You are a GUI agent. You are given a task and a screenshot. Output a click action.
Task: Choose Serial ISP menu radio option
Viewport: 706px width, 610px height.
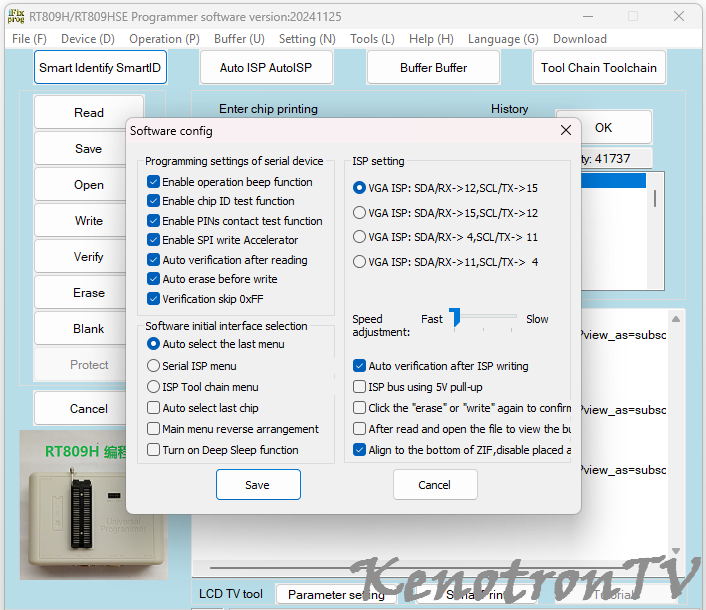pyautogui.click(x=153, y=366)
